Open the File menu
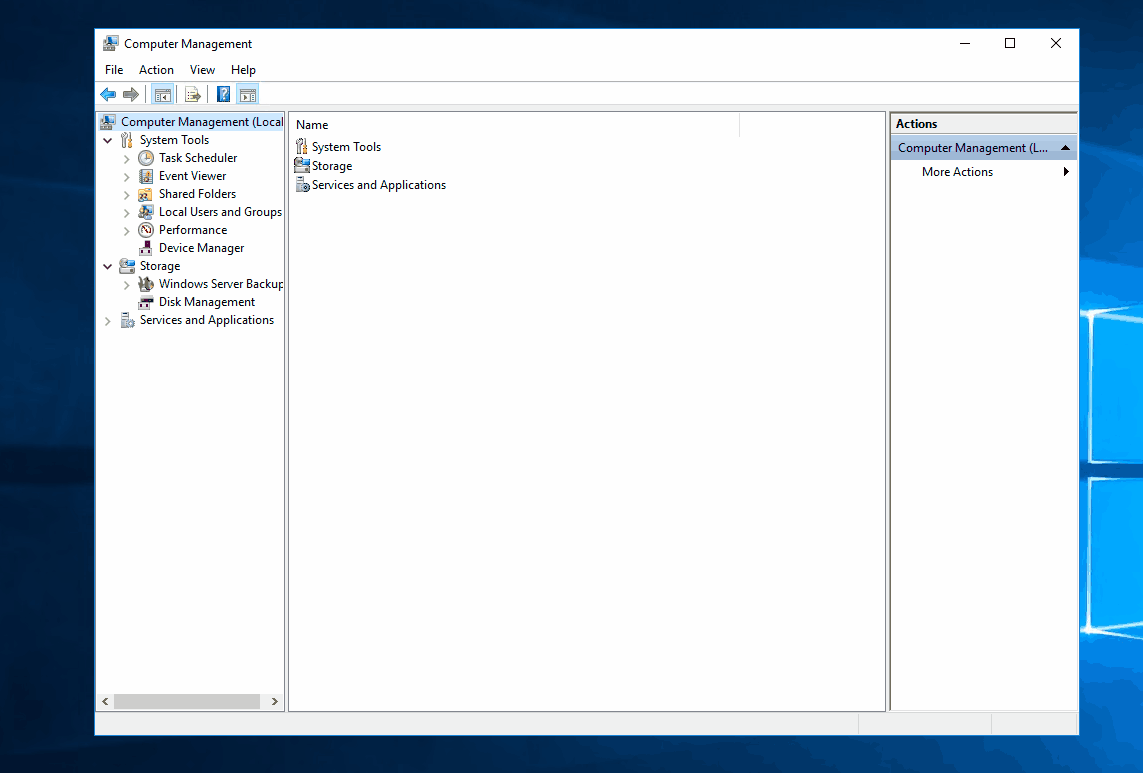Screen dimensions: 1143x773 tap(114, 69)
